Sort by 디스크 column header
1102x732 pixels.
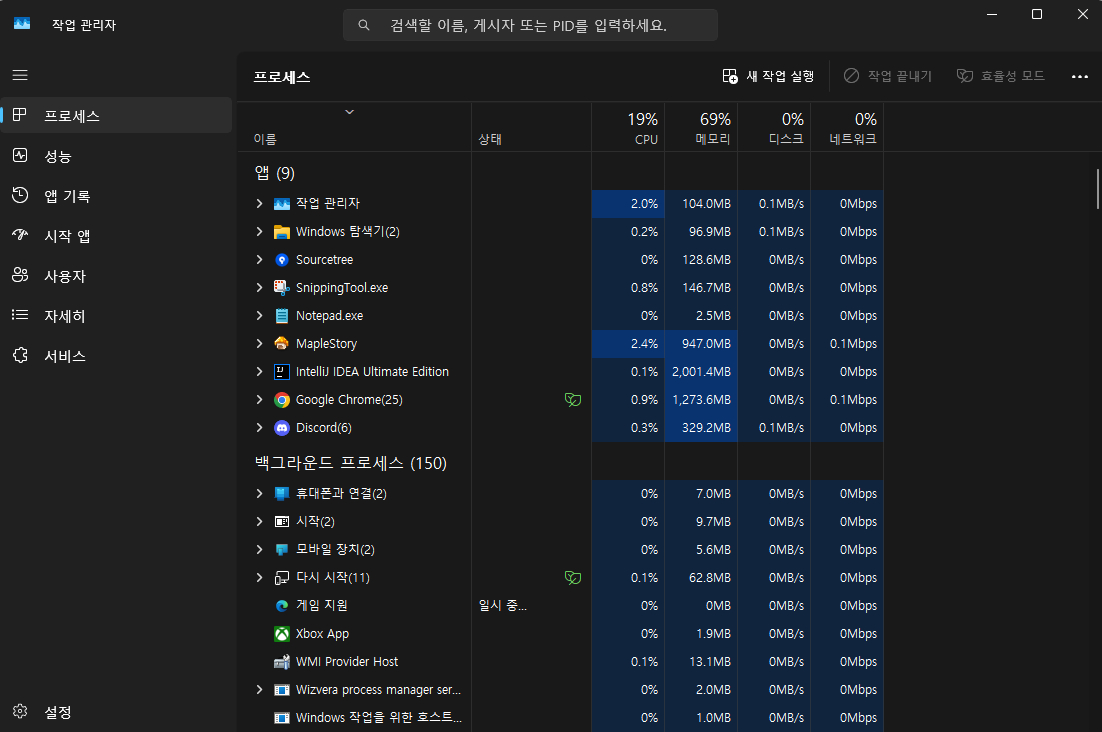click(x=774, y=127)
